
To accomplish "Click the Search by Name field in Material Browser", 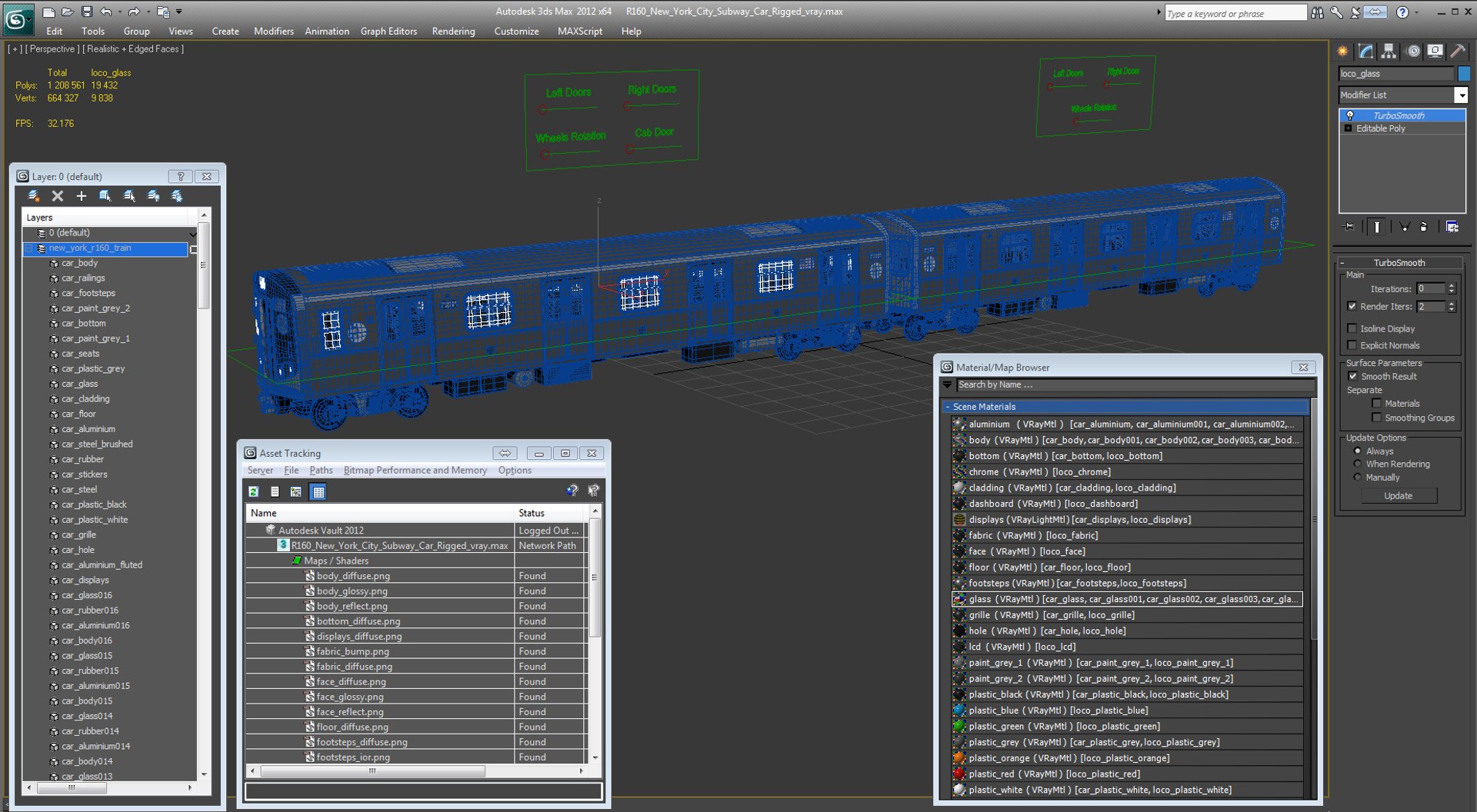I will pos(1135,384).
